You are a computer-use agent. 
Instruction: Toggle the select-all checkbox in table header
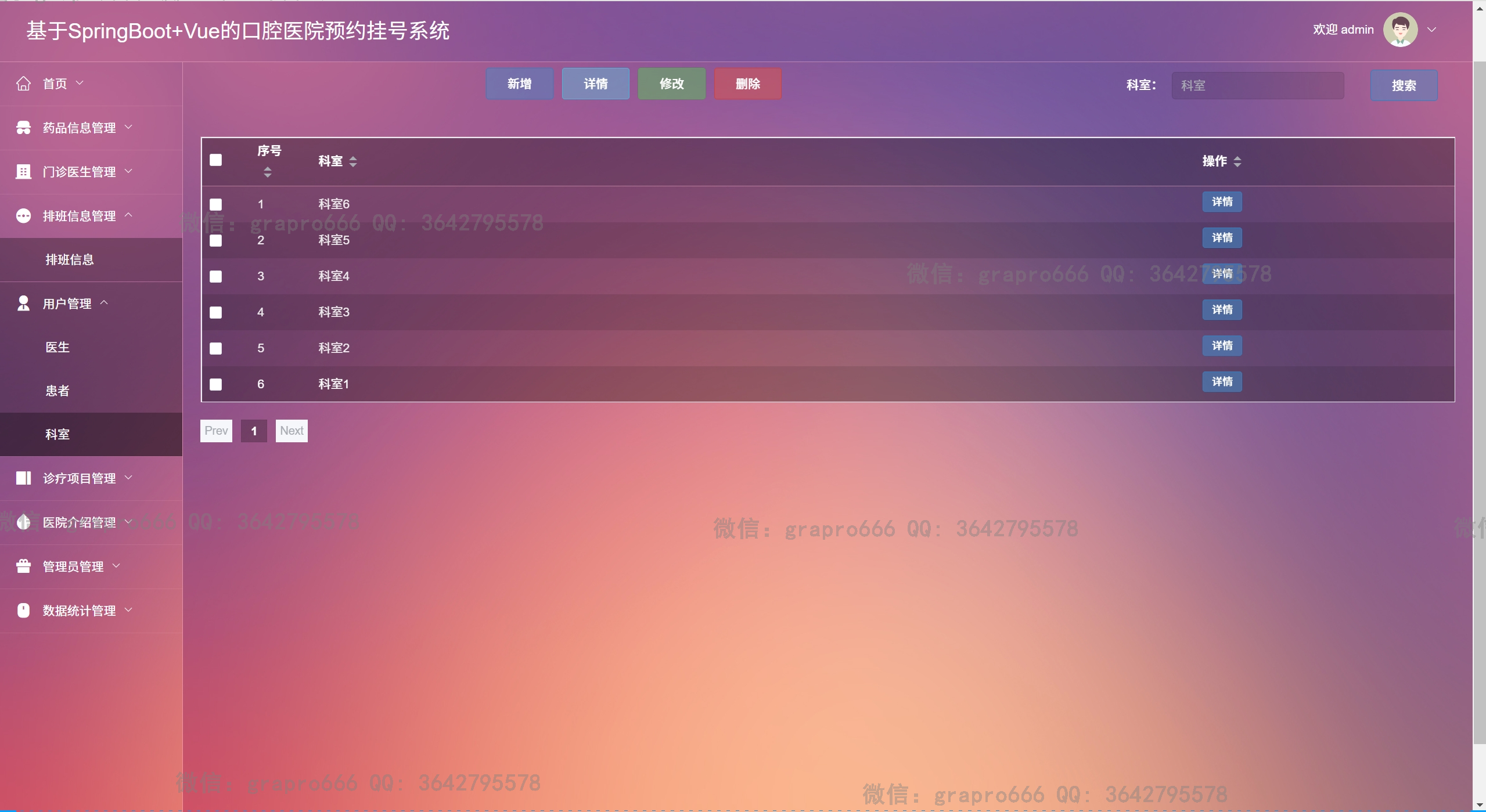(x=215, y=160)
